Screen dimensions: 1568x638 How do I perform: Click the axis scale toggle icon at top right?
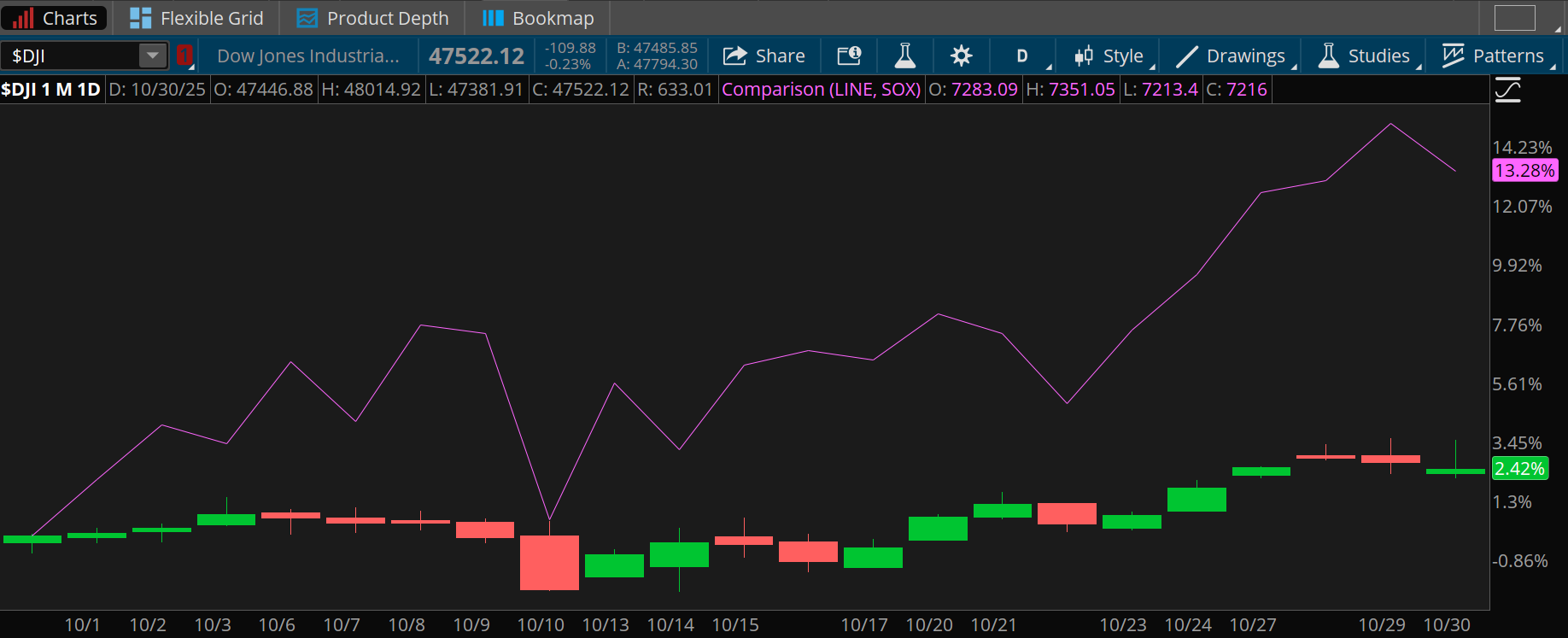point(1508,90)
